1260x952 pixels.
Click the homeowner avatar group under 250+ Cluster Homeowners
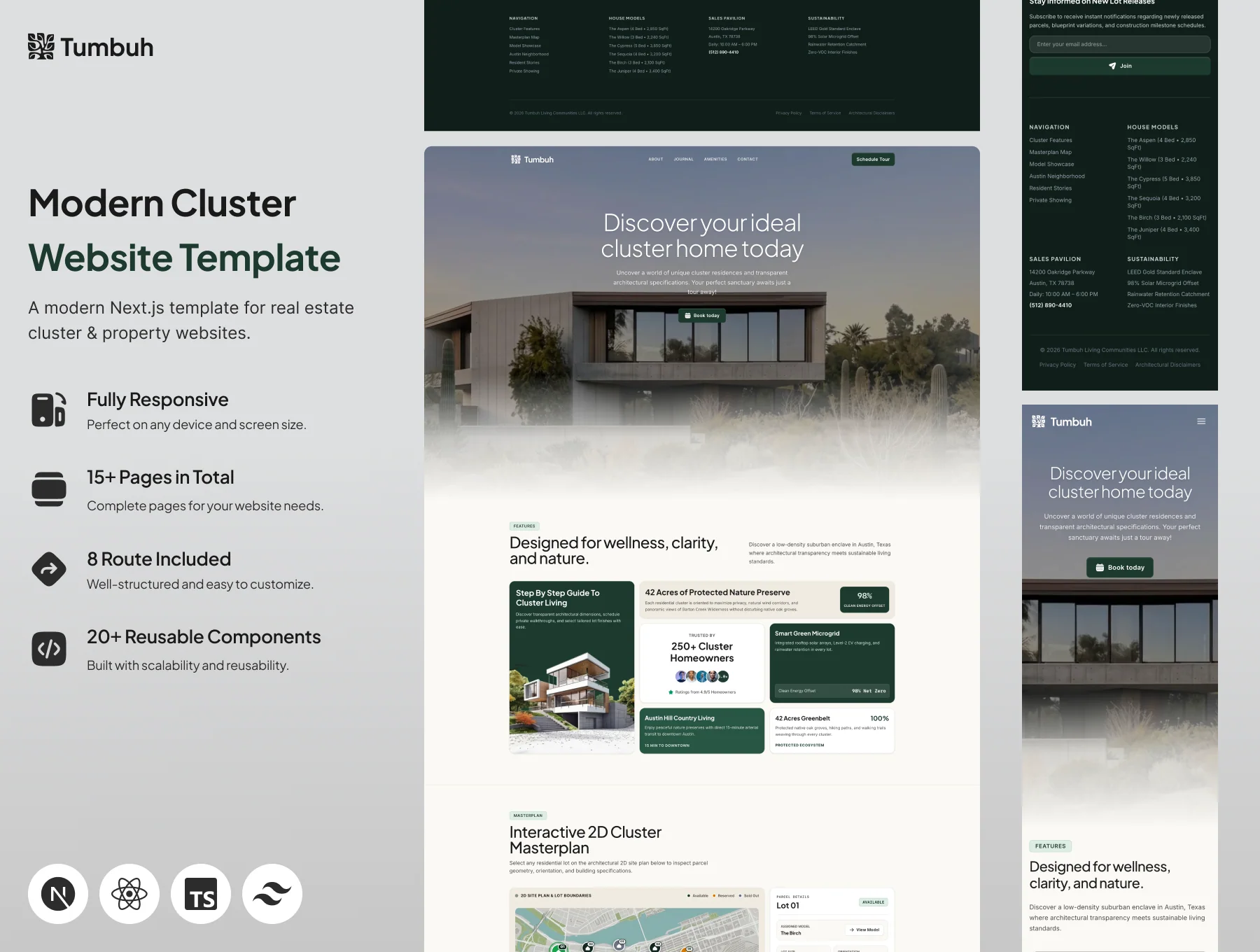click(701, 676)
